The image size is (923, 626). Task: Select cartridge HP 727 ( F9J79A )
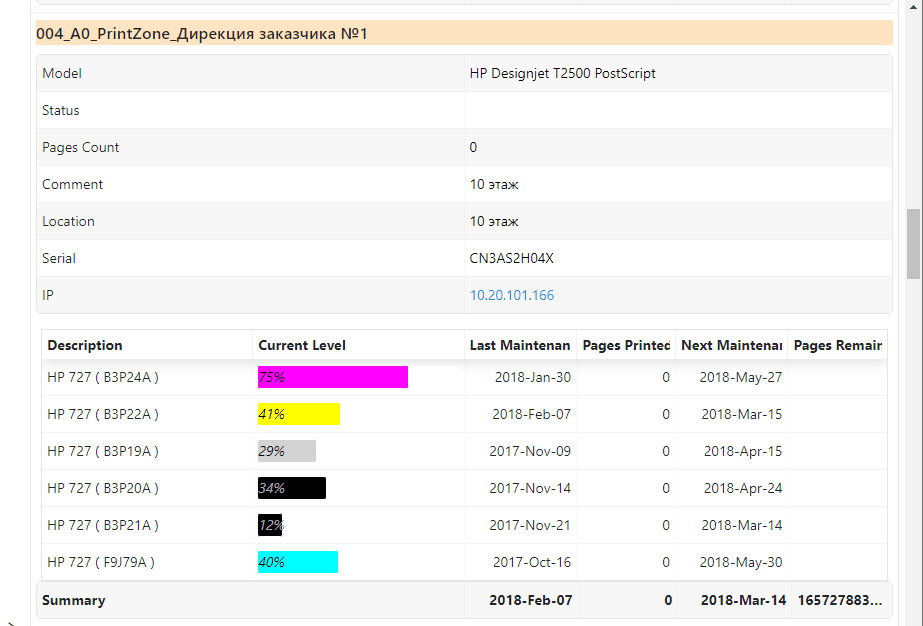coord(101,562)
